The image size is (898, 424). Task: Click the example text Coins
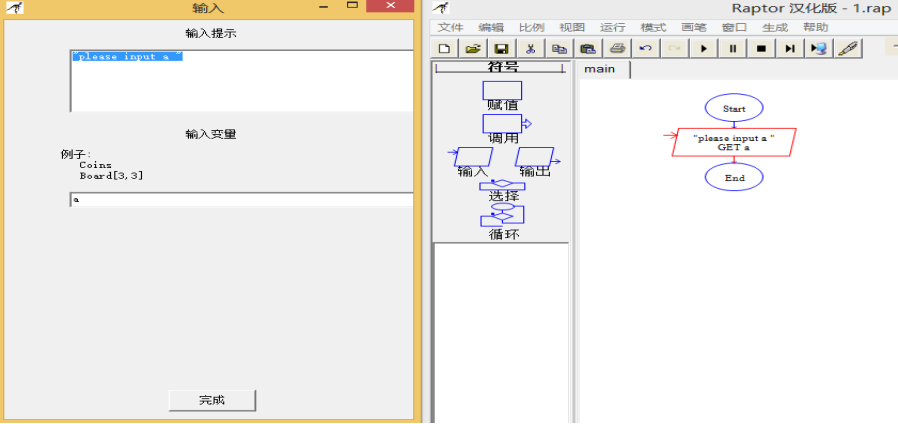pyautogui.click(x=95, y=165)
